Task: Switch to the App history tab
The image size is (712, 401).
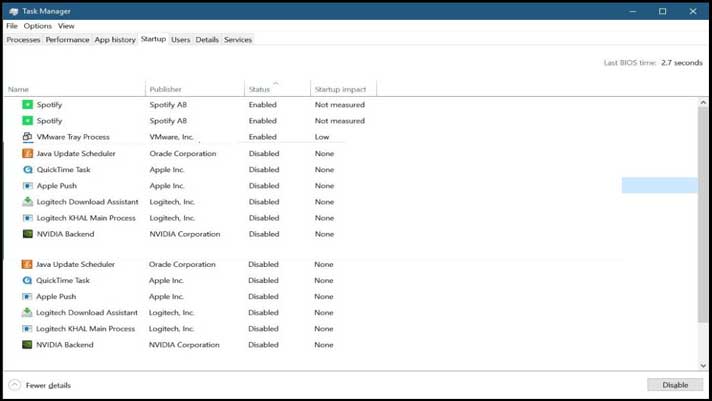Action: (x=115, y=40)
